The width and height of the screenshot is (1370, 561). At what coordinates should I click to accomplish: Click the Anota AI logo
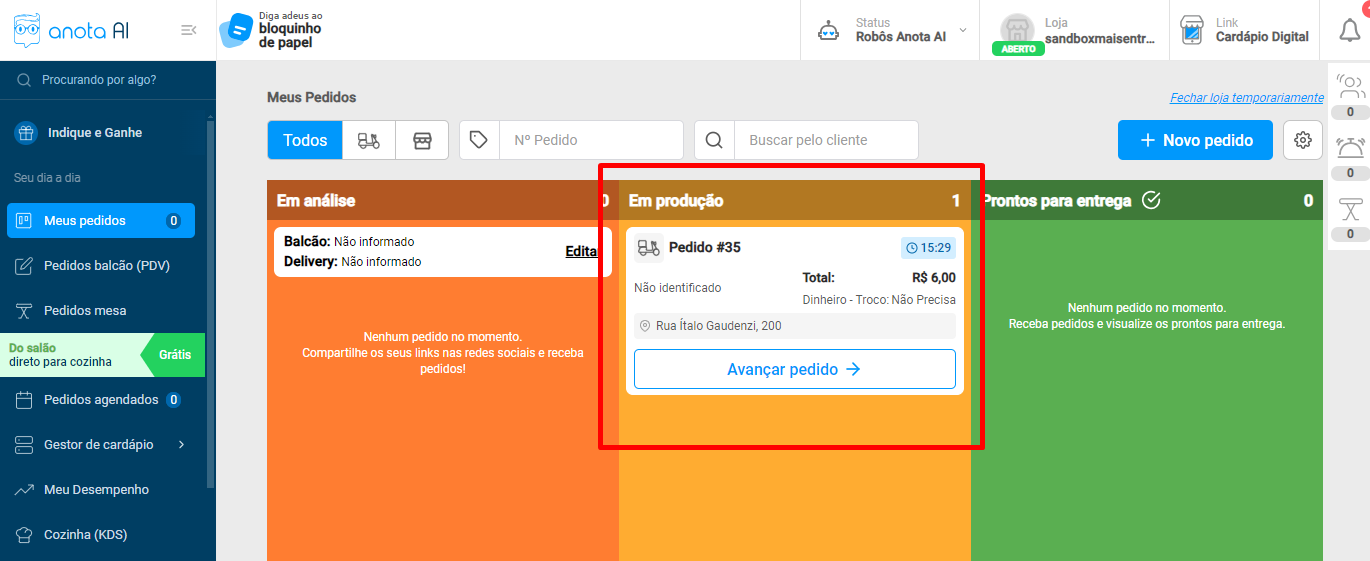(x=71, y=30)
